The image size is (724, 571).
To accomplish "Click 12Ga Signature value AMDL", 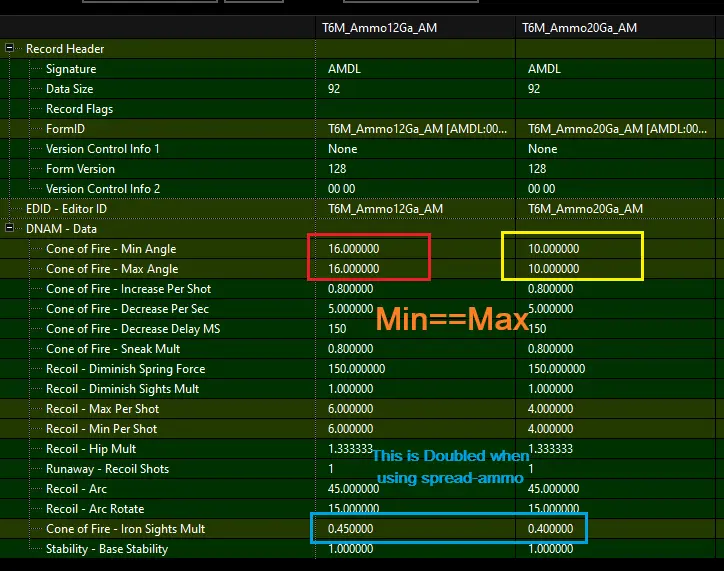I will 344,69.
